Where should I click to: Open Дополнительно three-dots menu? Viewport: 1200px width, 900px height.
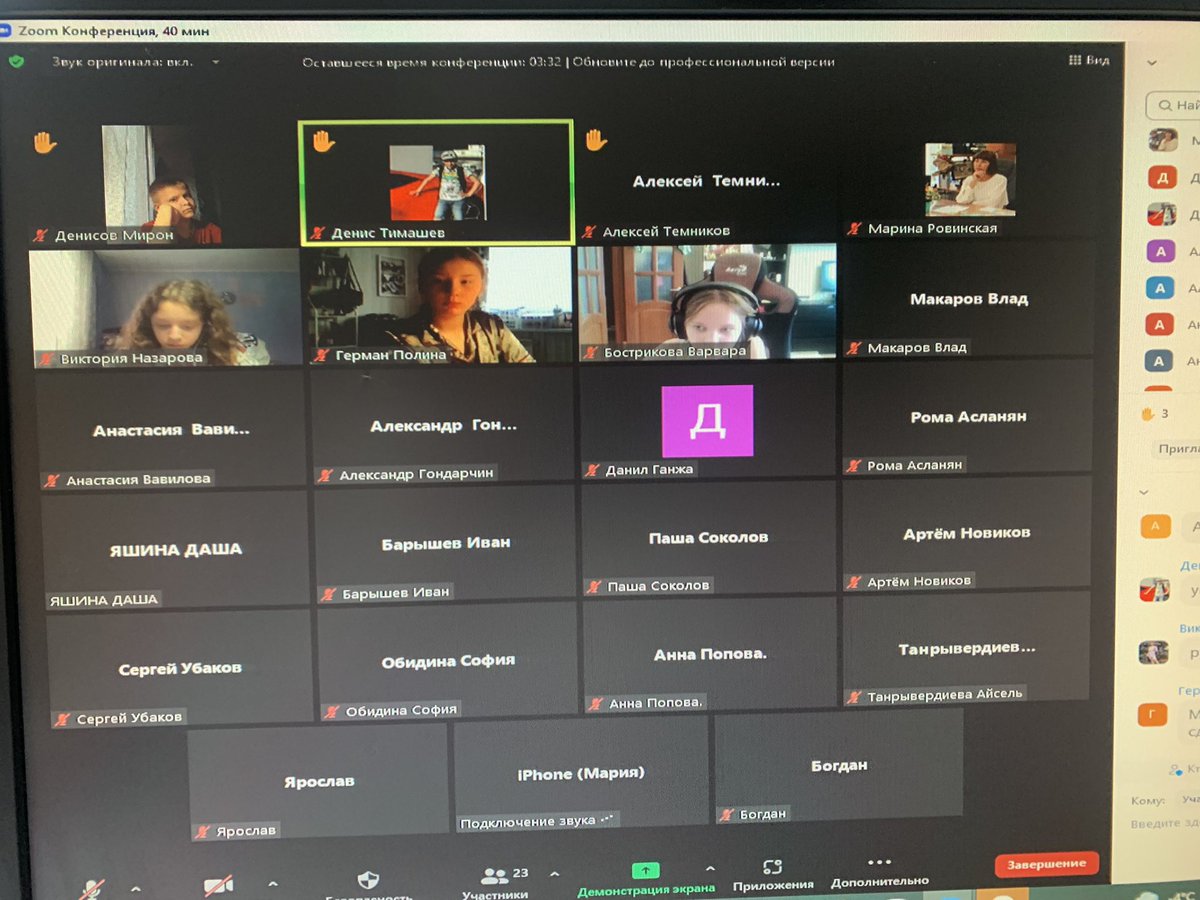point(879,862)
